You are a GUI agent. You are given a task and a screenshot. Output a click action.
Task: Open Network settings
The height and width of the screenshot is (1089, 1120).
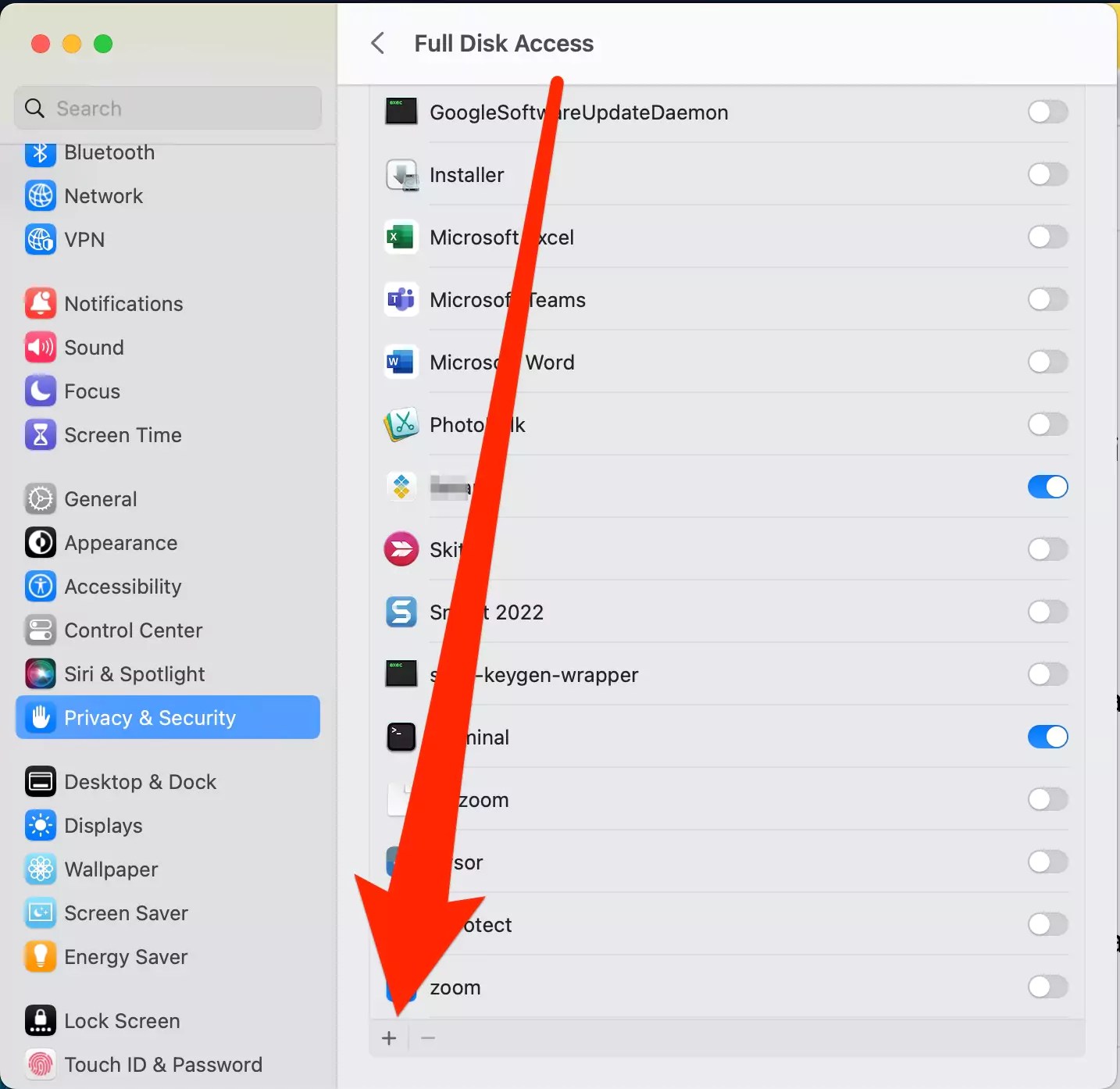click(x=104, y=195)
